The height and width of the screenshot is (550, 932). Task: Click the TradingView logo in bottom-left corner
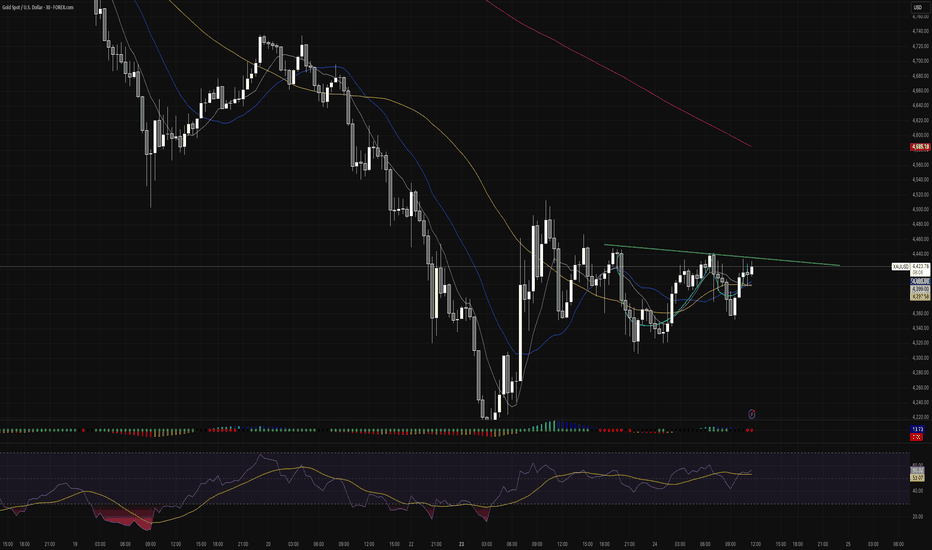pyautogui.click(x=16, y=537)
